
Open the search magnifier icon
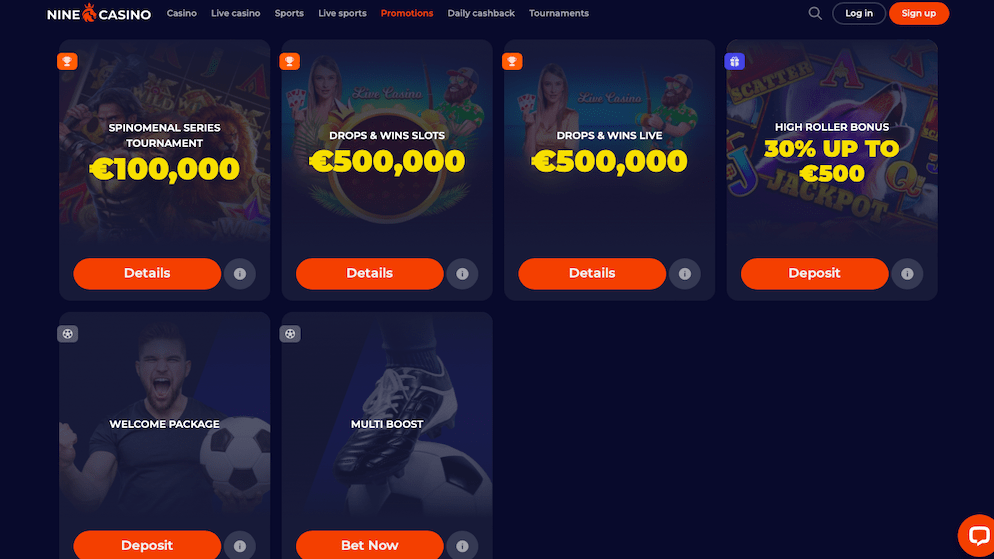tap(815, 13)
